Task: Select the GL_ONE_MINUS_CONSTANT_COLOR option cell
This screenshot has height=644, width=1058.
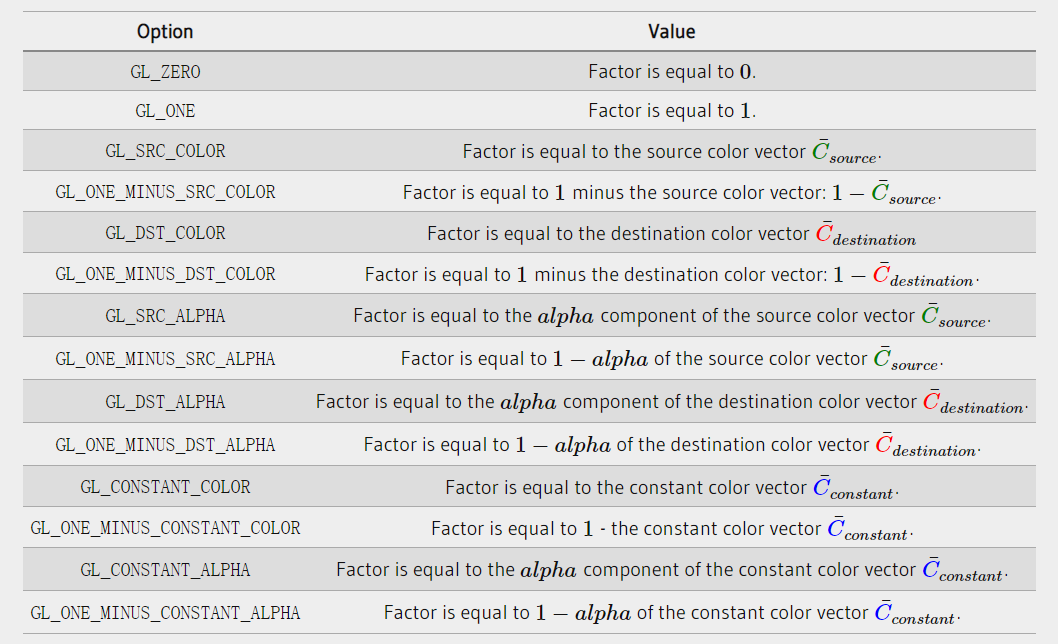Action: [x=165, y=528]
